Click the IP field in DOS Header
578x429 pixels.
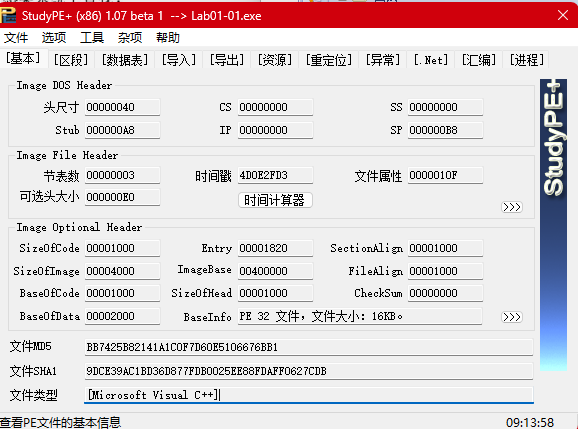coord(275,130)
